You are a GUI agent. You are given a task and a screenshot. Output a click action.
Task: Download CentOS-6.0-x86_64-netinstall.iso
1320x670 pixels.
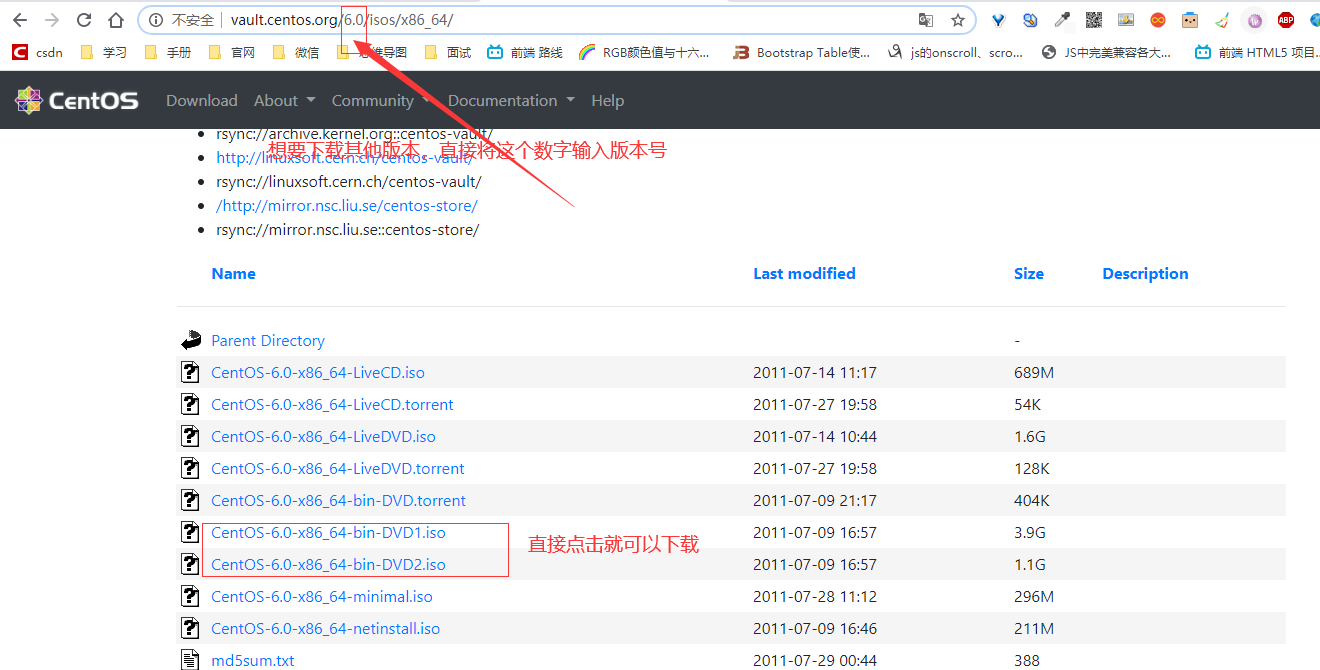pos(325,628)
